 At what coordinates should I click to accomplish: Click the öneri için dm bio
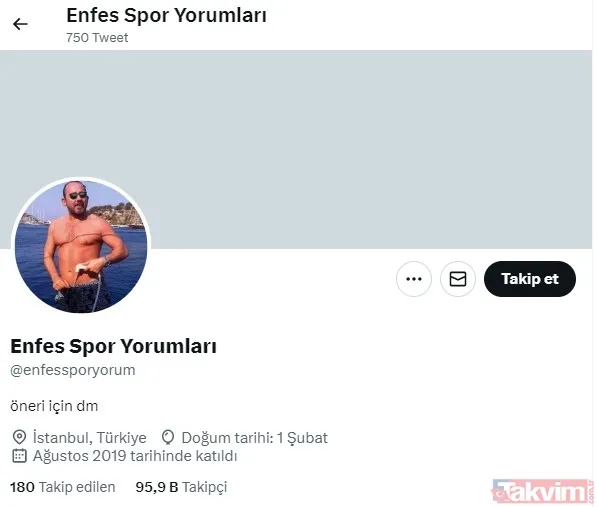click(54, 406)
